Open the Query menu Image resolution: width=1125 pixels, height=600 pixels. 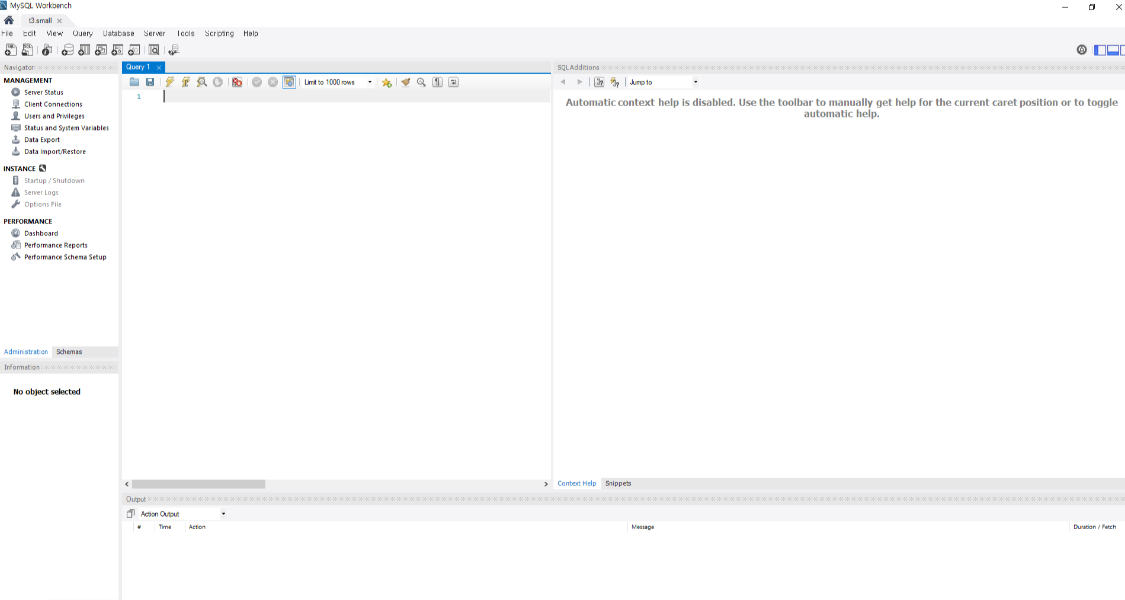pyautogui.click(x=83, y=33)
